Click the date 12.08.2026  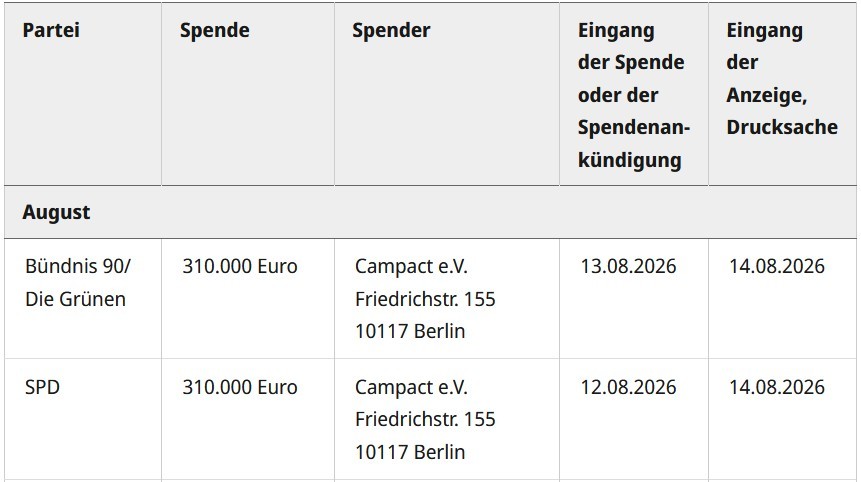click(x=628, y=387)
